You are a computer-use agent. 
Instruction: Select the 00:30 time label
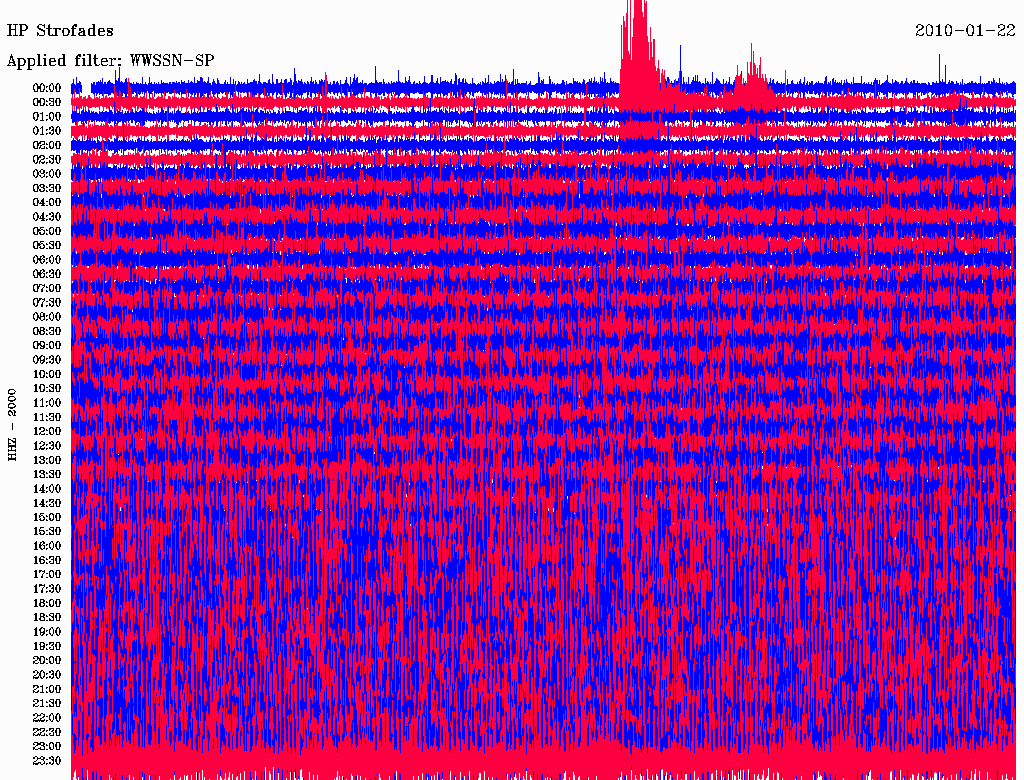pyautogui.click(x=47, y=103)
